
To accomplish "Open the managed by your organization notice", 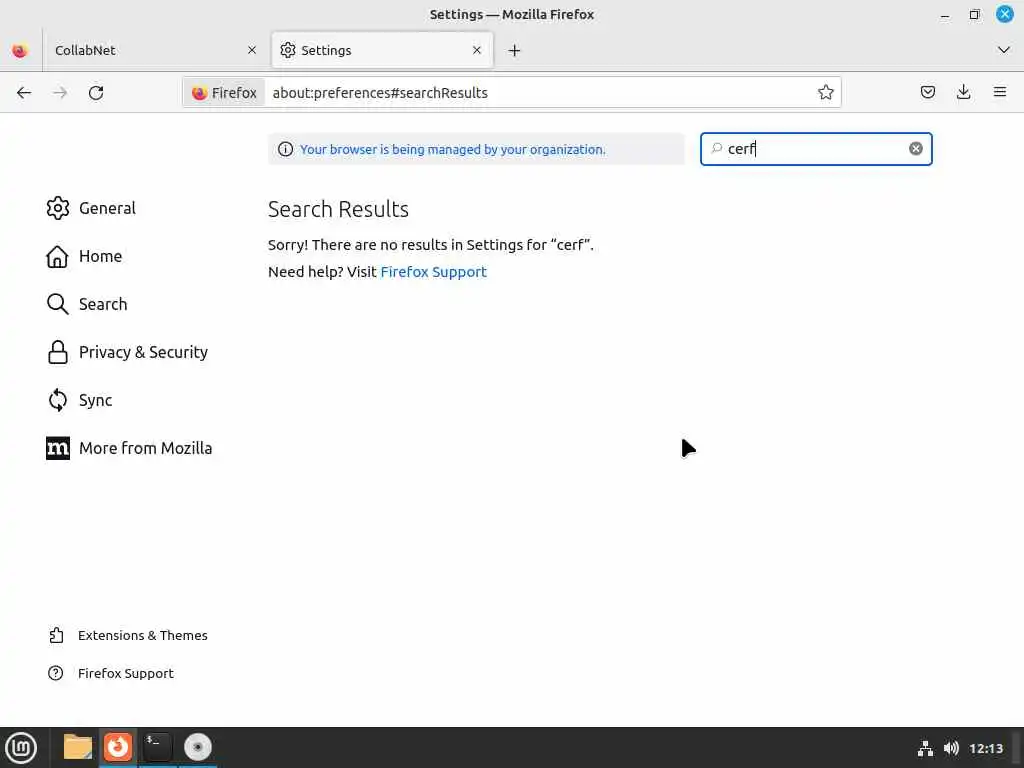I will (x=453, y=150).
